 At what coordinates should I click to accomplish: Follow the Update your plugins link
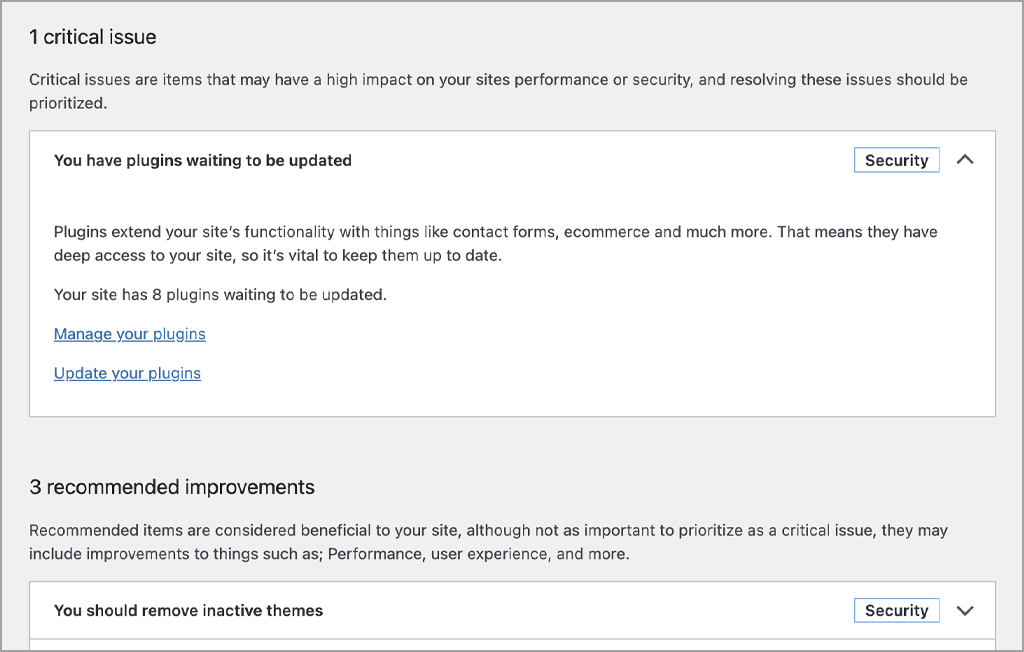pyautogui.click(x=127, y=373)
